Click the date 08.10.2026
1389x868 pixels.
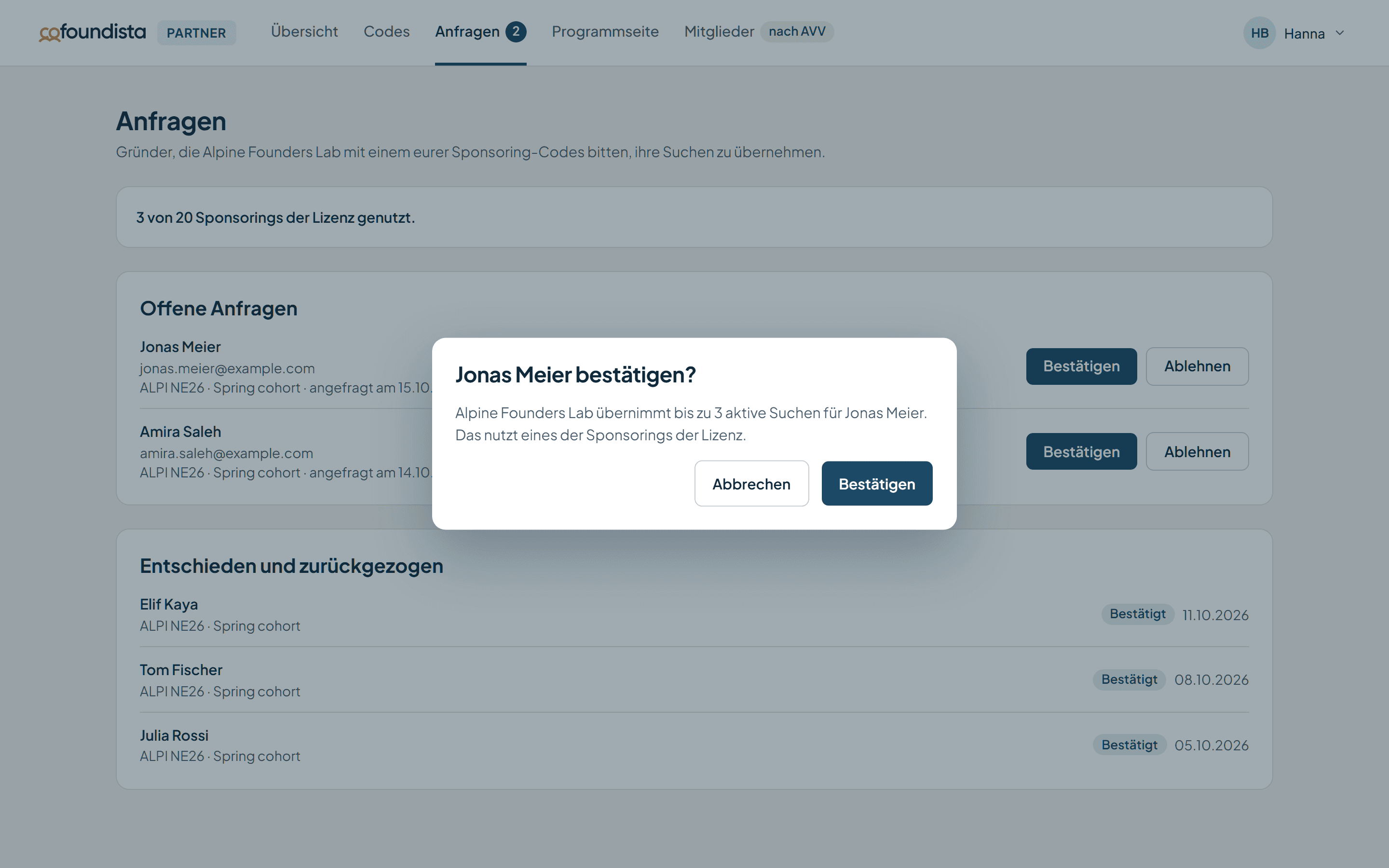pyautogui.click(x=1211, y=680)
